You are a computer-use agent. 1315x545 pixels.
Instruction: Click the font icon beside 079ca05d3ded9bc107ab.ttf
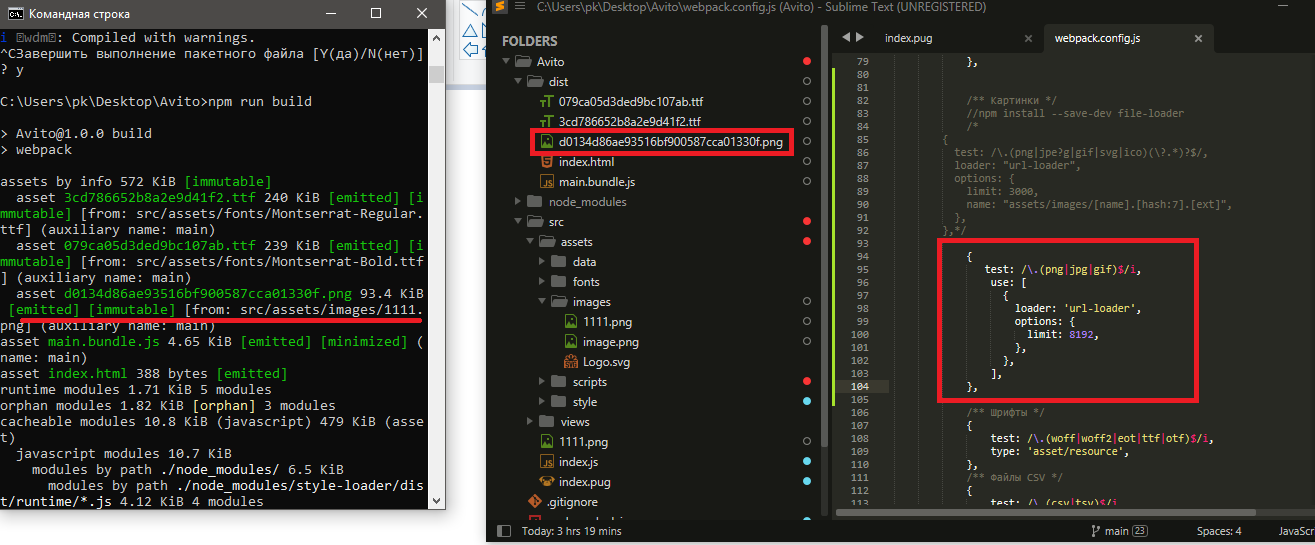[547, 102]
